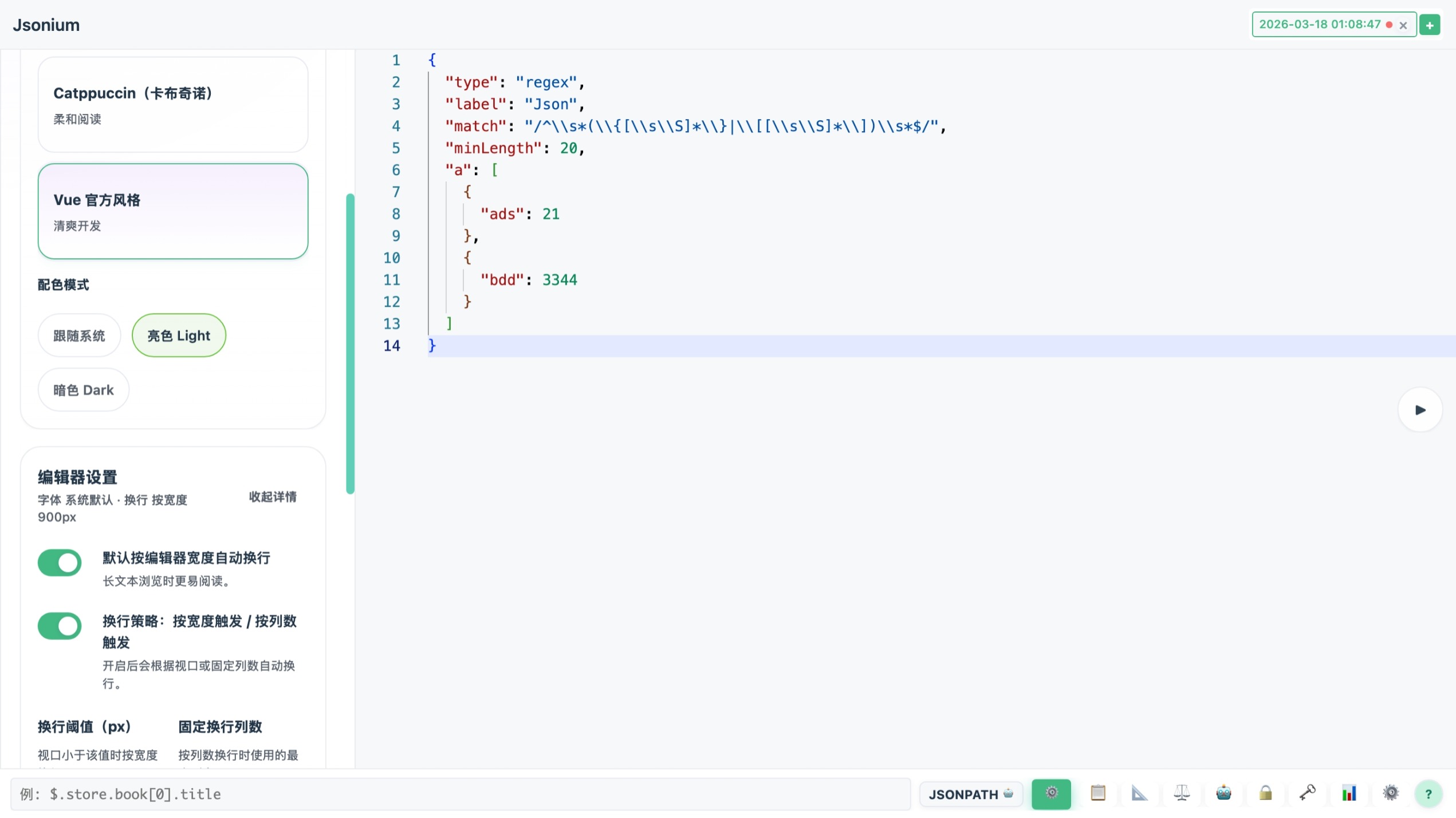Image resolution: width=1456 pixels, height=818 pixels.
Task: Toggle the wrap strategy switch off
Action: [x=60, y=626]
